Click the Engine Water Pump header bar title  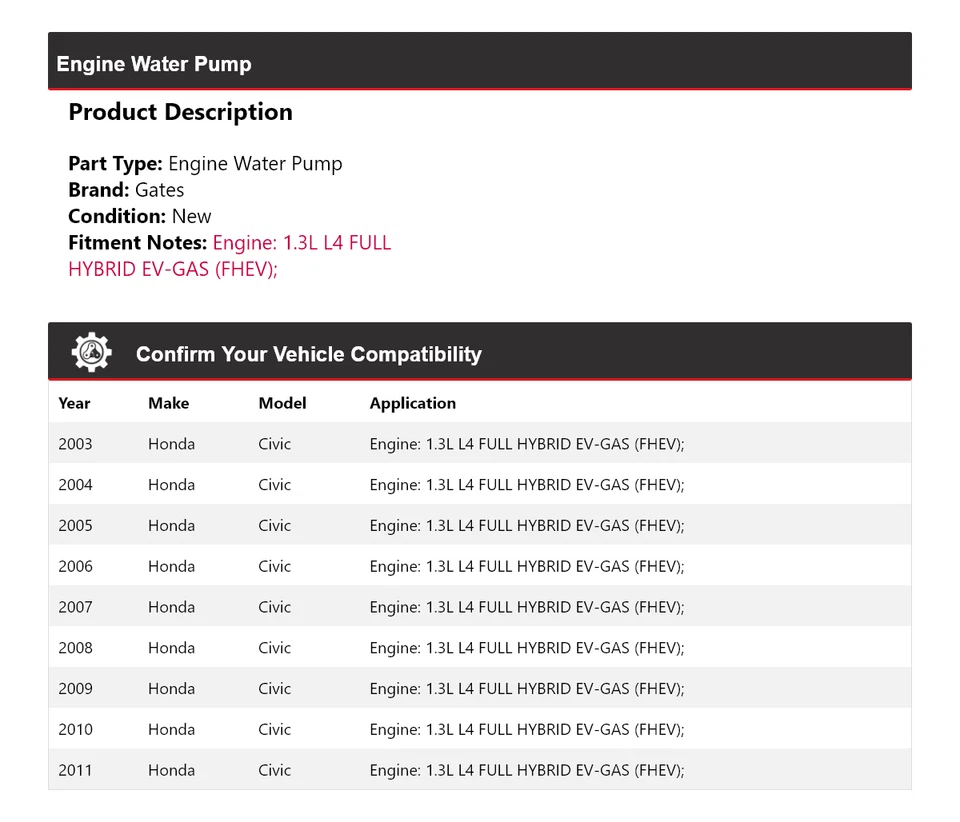coord(154,64)
